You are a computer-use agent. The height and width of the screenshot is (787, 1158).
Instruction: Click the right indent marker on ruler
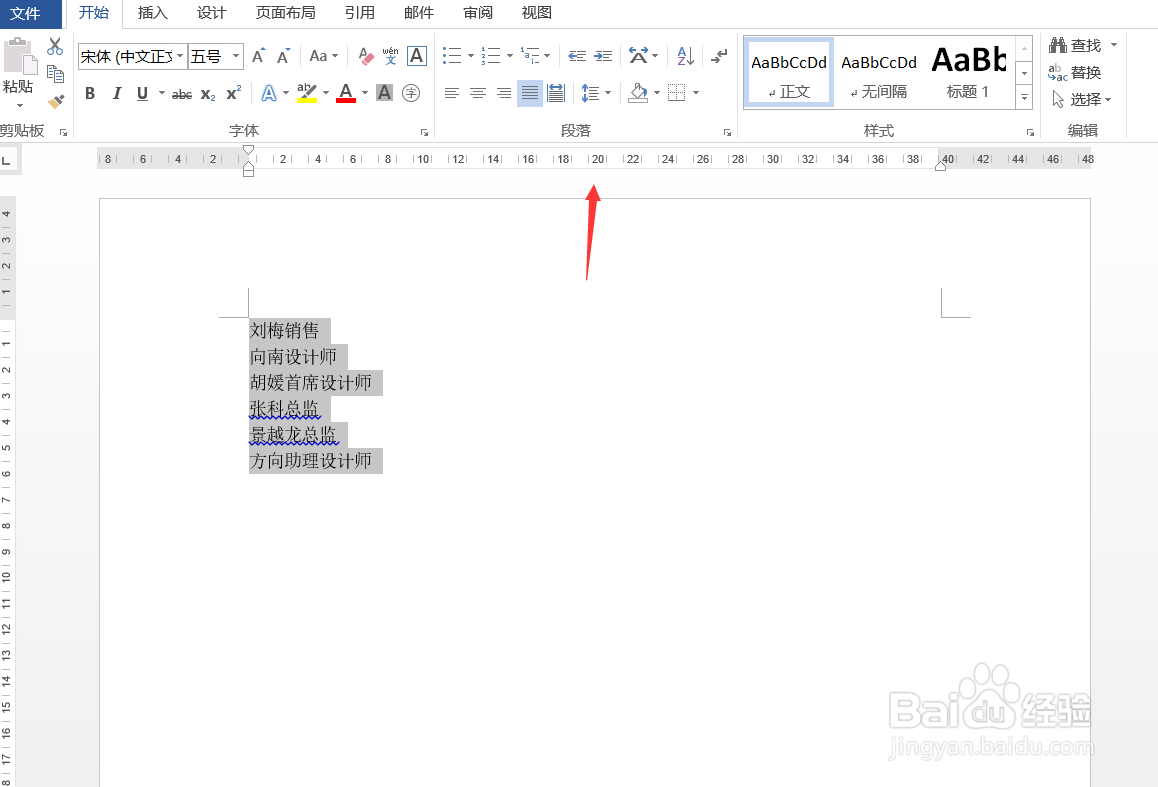(x=940, y=167)
